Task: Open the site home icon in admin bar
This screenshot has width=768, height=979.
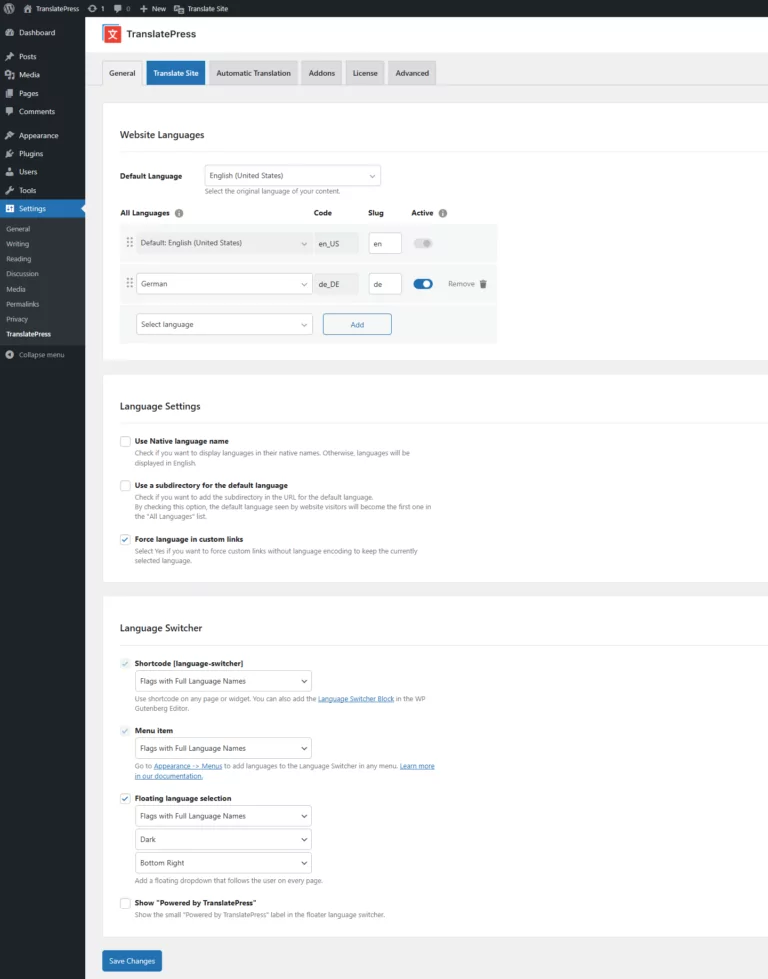Action: point(27,9)
